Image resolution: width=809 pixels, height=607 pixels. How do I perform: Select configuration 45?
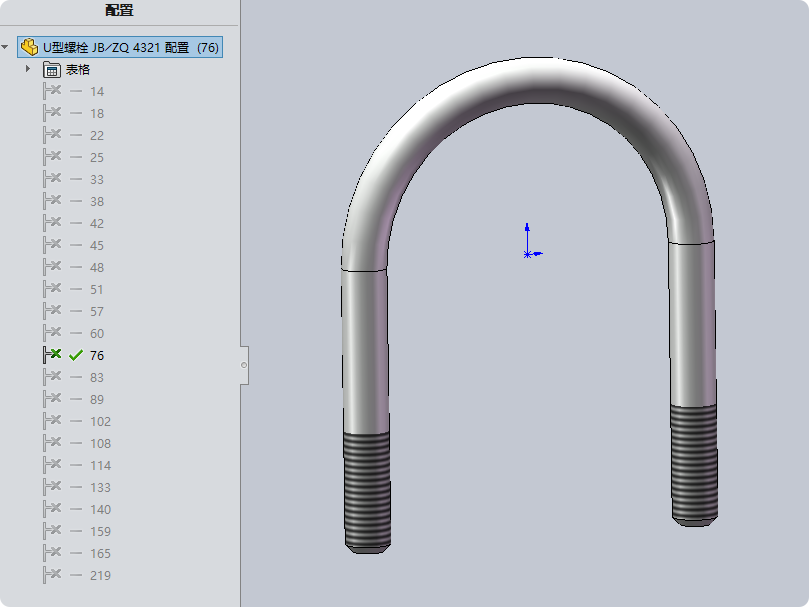(x=97, y=245)
